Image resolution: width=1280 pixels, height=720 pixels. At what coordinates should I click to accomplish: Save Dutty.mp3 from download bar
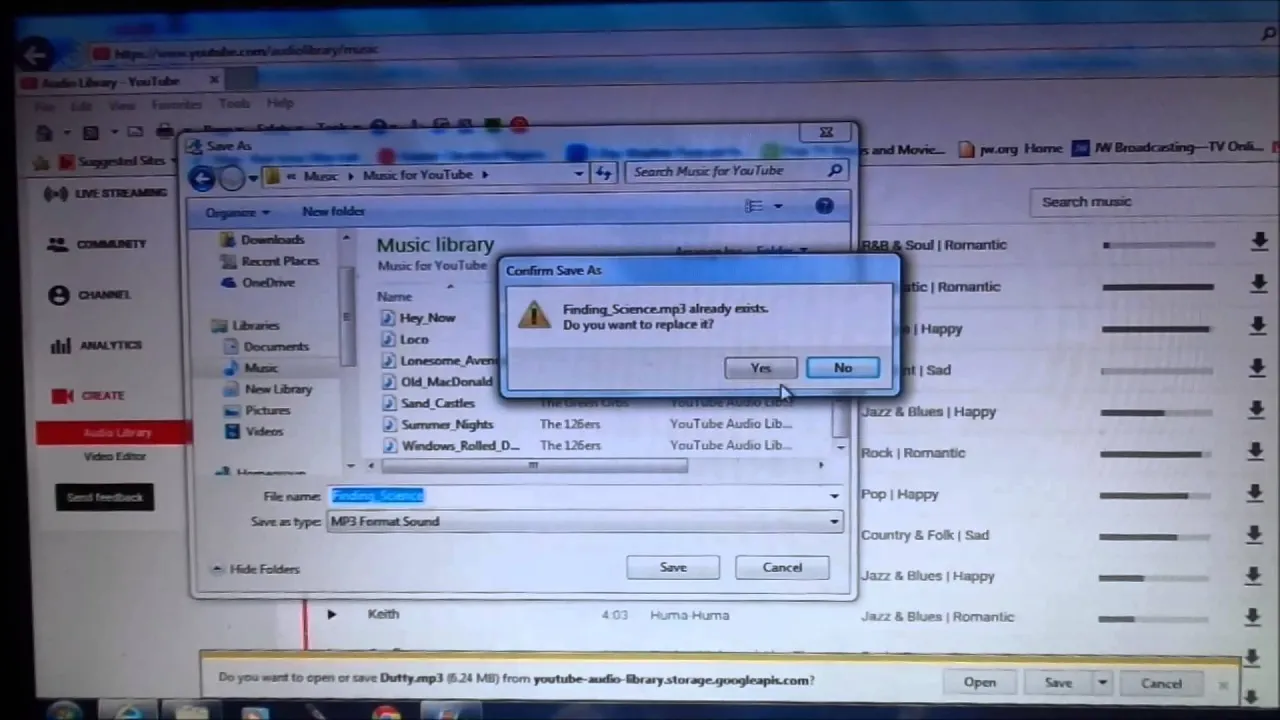(1058, 683)
